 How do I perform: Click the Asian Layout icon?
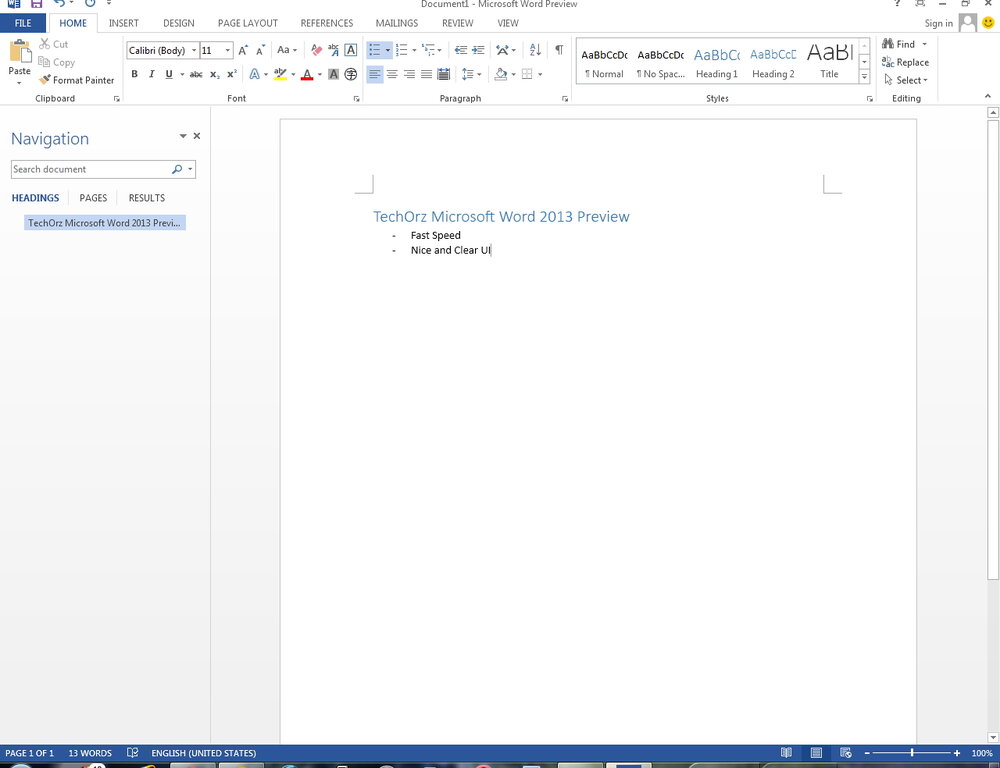click(503, 50)
